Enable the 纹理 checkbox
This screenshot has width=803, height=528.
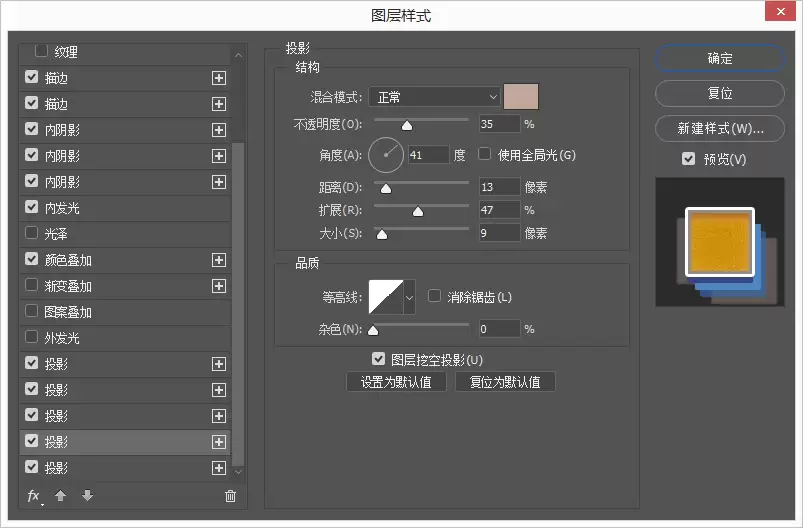click(41, 51)
